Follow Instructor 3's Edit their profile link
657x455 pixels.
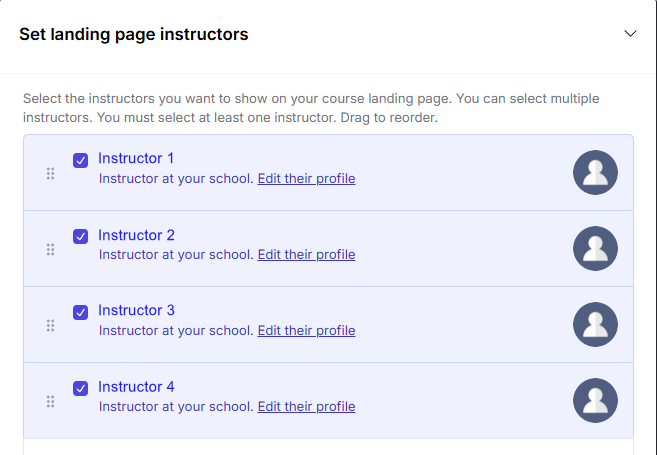pyautogui.click(x=306, y=331)
